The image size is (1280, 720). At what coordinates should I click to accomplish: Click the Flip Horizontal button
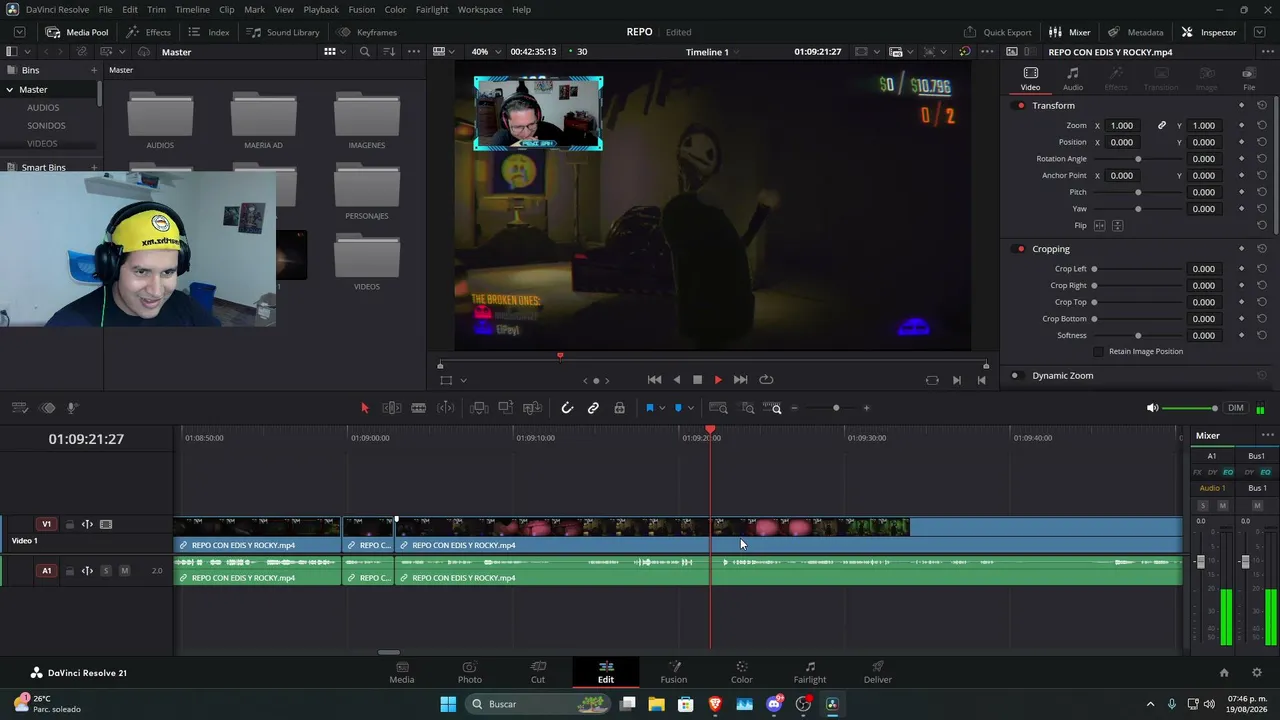coord(1100,226)
